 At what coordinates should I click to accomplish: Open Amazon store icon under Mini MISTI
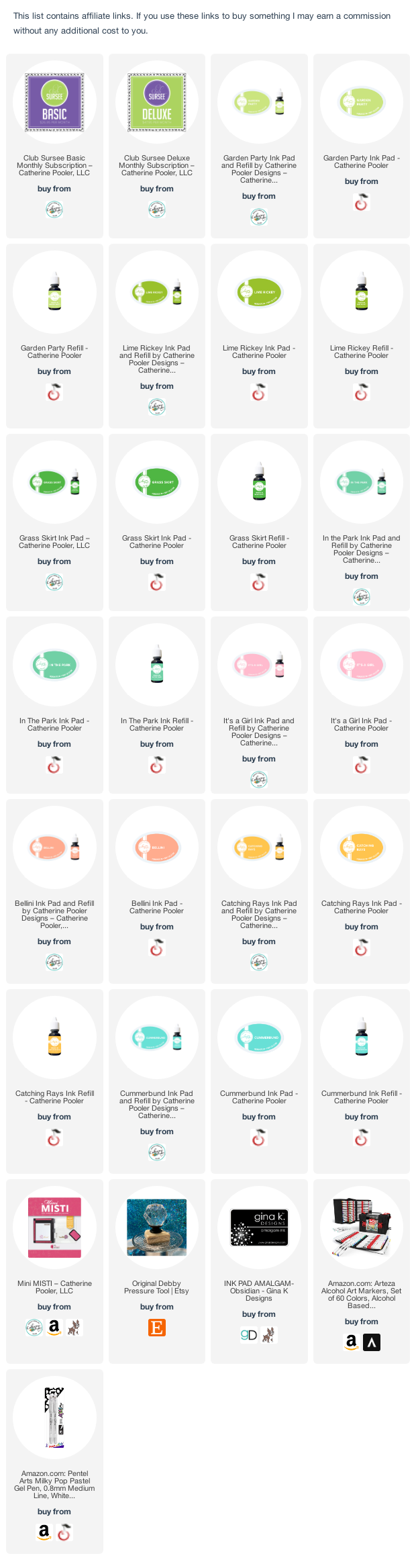(x=54, y=1327)
